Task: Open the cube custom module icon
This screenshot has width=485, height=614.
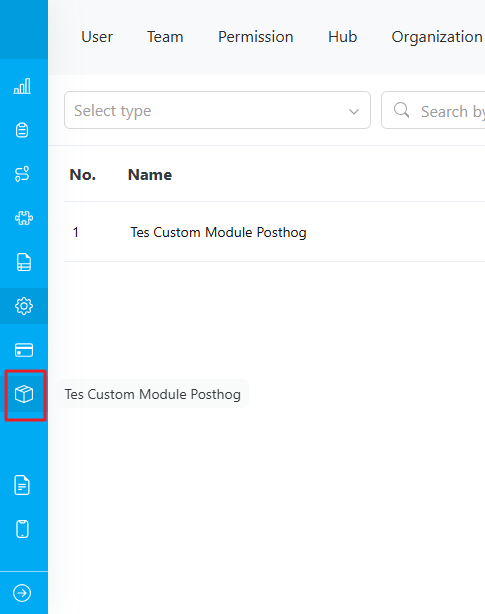Action: [x=24, y=394]
